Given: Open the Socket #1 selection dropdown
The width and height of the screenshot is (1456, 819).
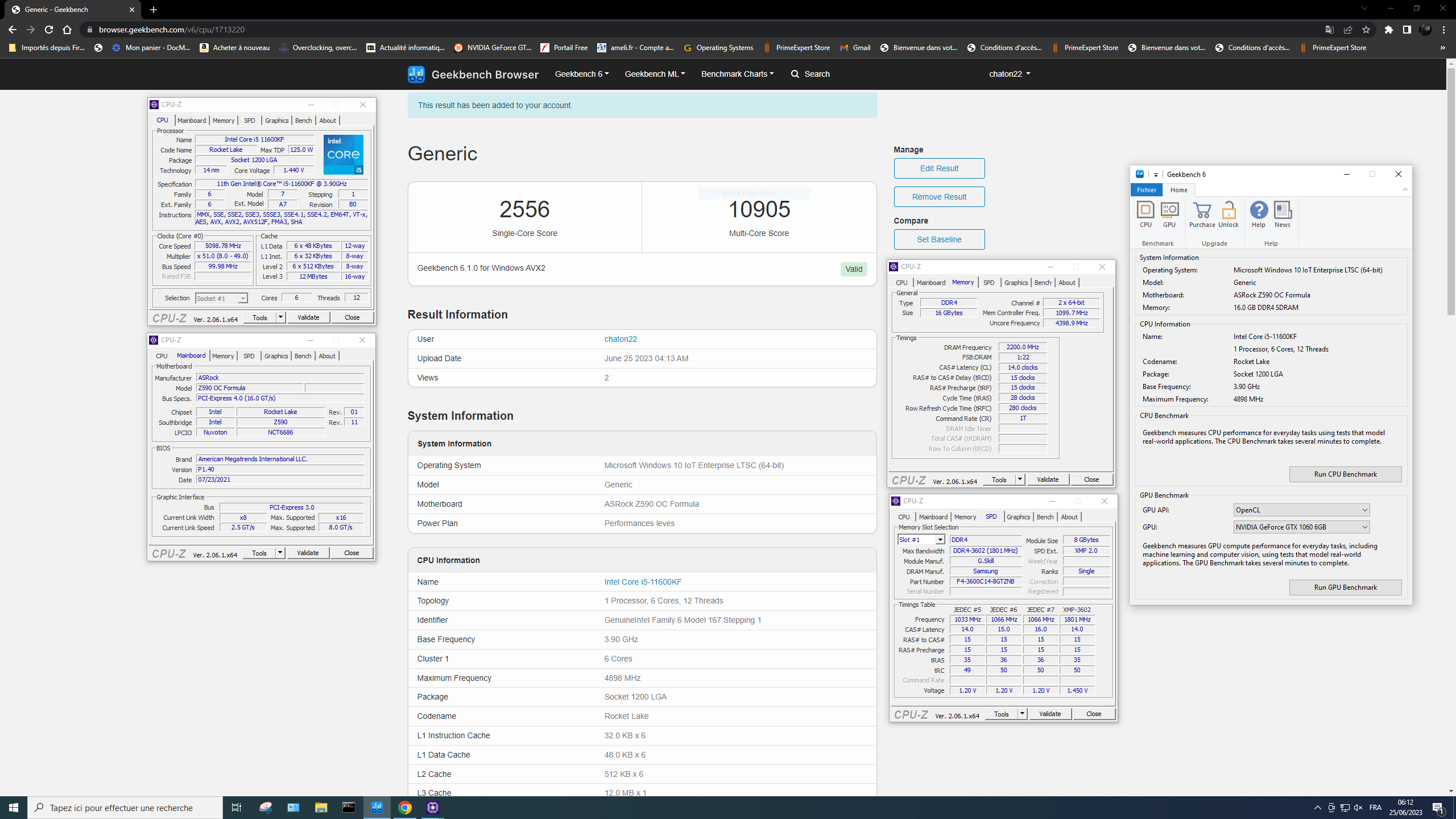Looking at the screenshot, I should (x=221, y=298).
